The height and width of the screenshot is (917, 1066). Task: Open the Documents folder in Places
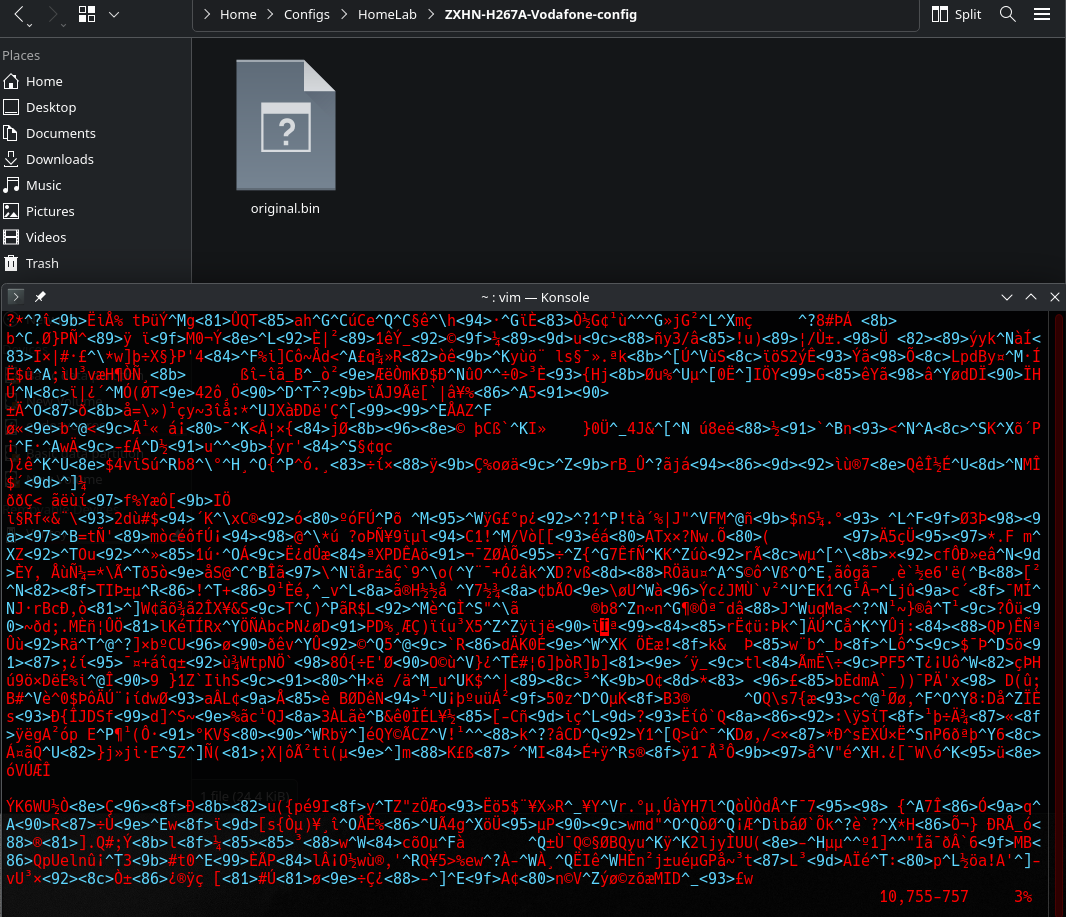[x=62, y=133]
